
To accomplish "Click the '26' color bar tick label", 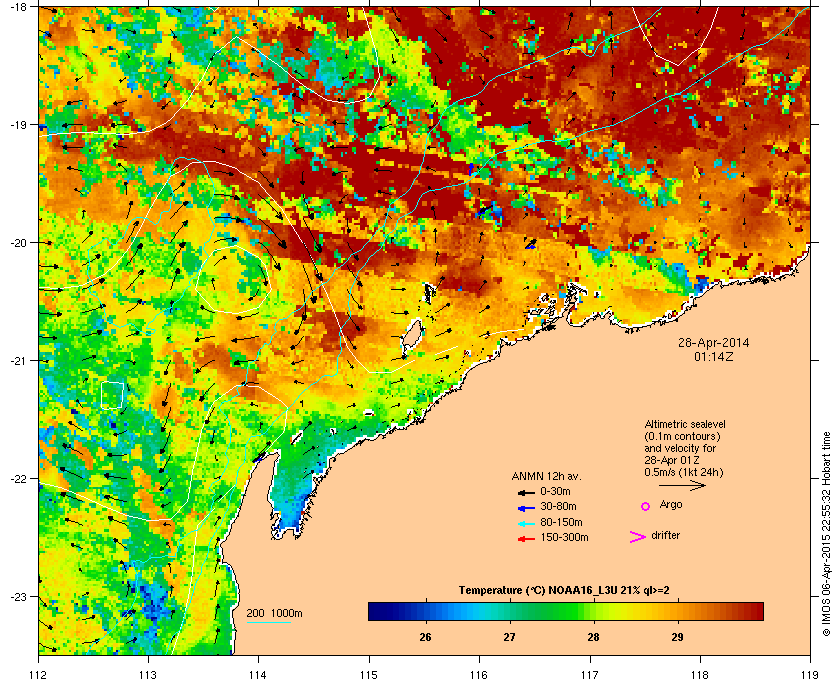I will pyautogui.click(x=425, y=637).
